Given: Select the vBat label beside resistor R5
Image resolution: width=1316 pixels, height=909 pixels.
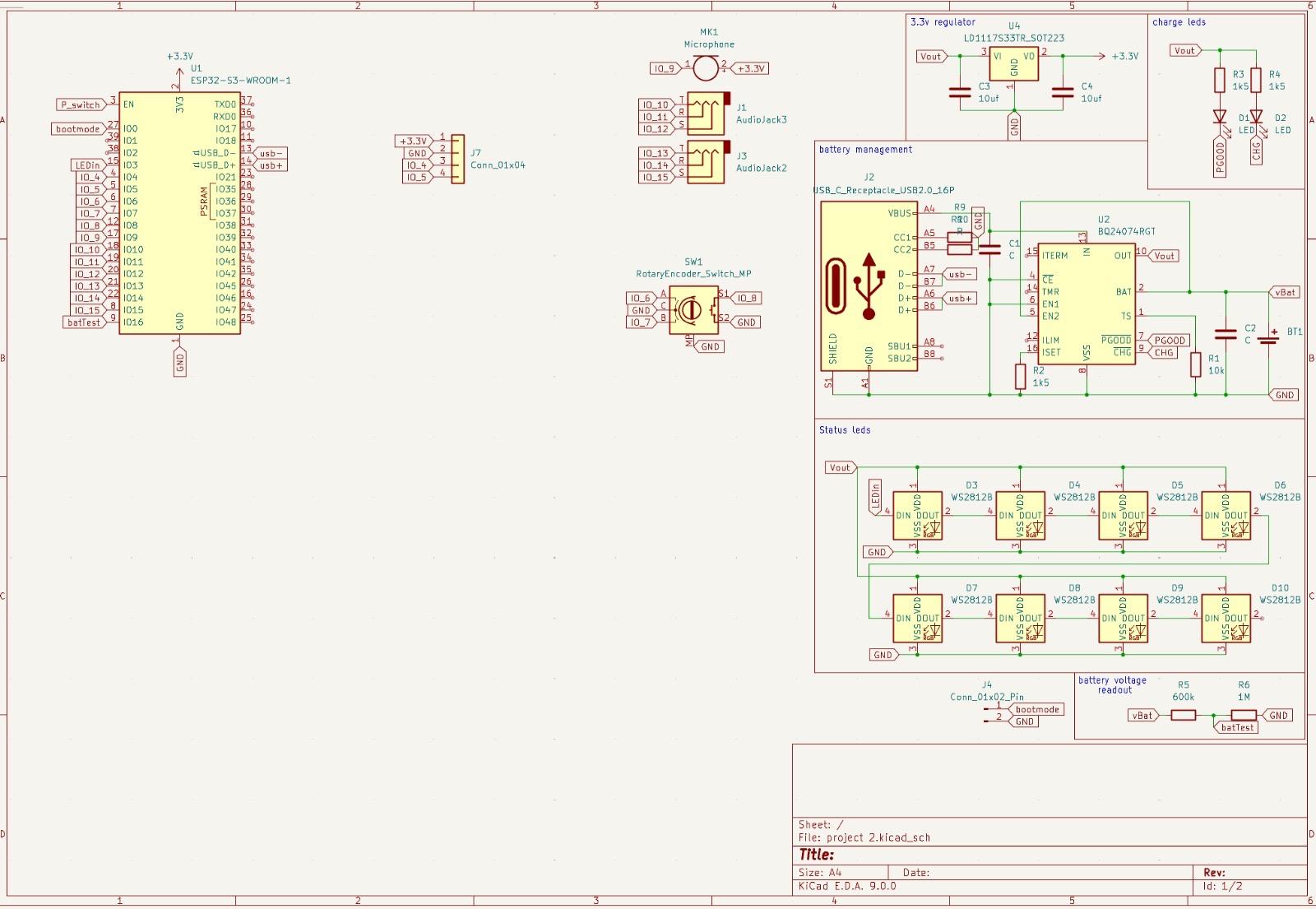Looking at the screenshot, I should tap(1142, 716).
